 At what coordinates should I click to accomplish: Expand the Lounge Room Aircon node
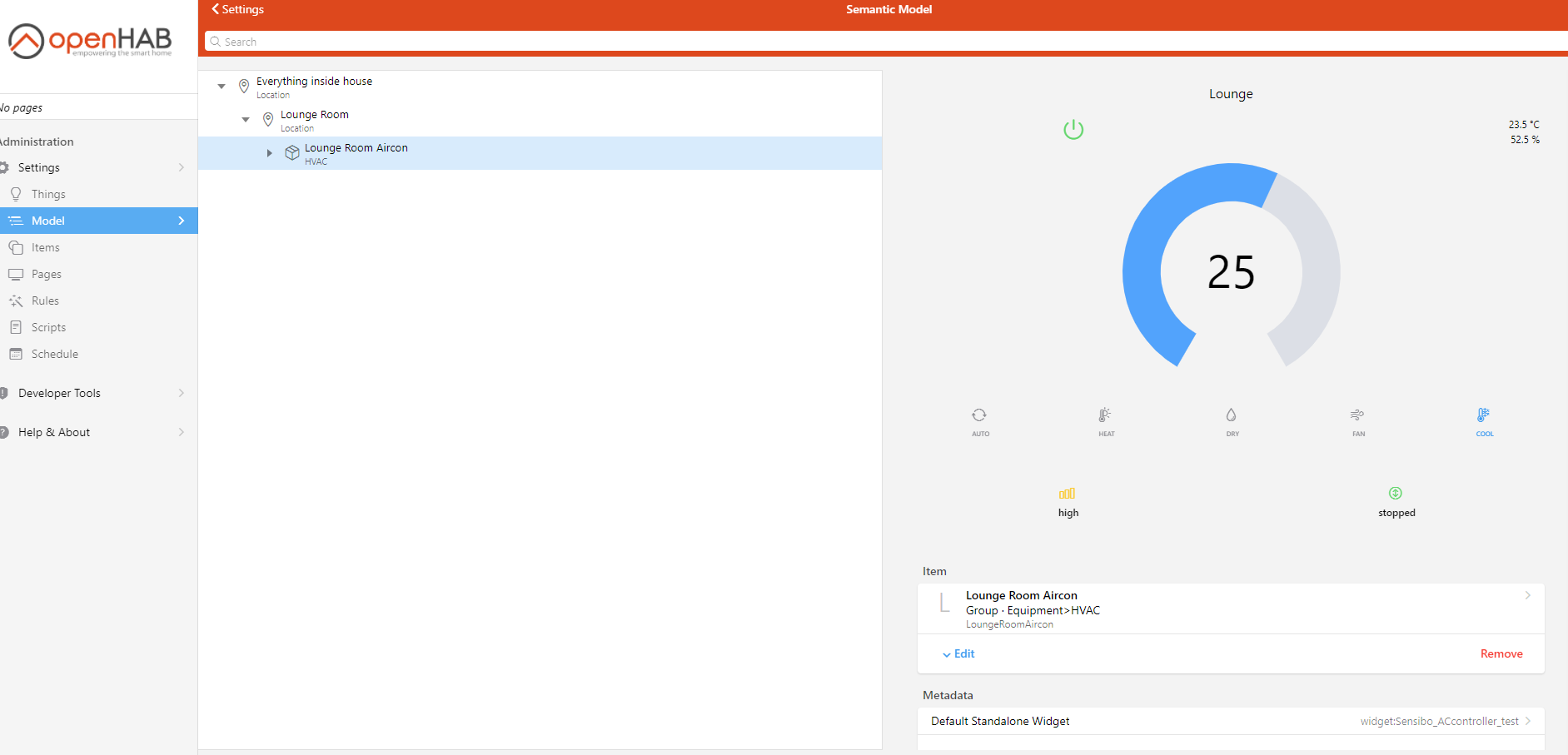(270, 153)
